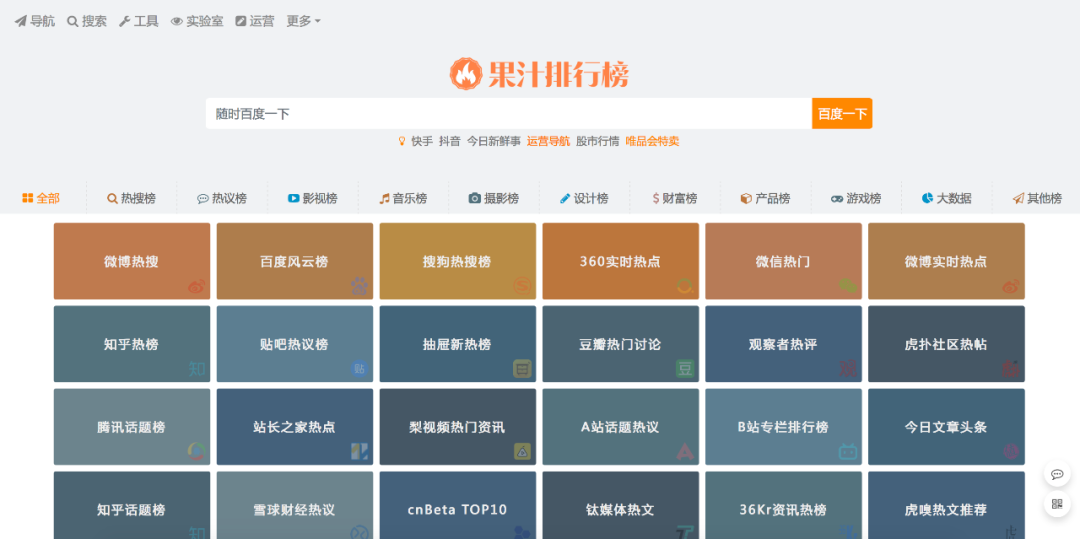Image resolution: width=1080 pixels, height=539 pixels.
Task: Click the Tencent icon on 腾讯话题榜 card
Action: pos(196,452)
